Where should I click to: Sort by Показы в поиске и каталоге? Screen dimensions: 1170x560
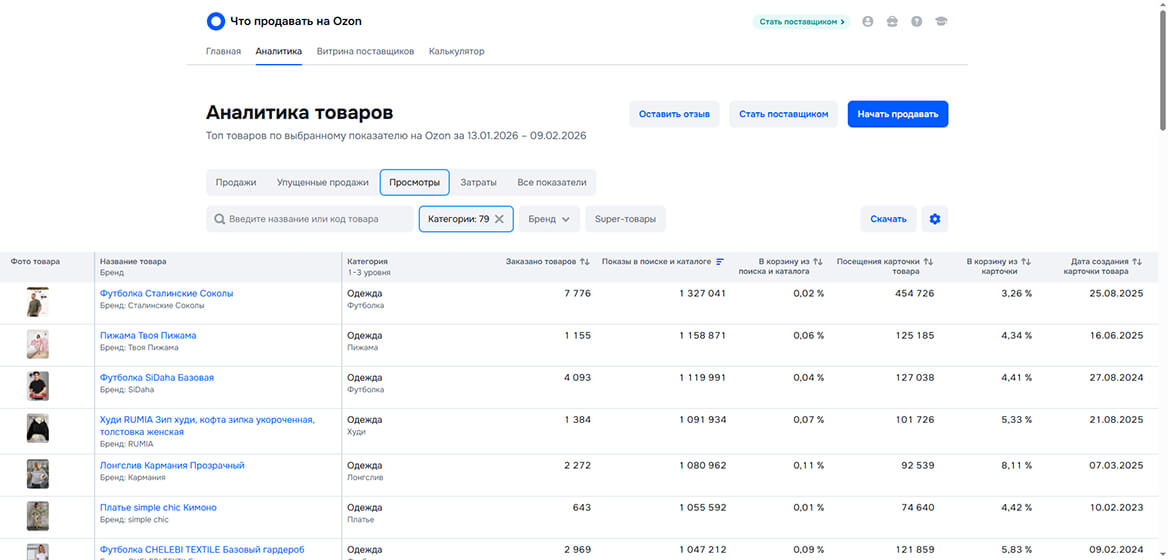click(720, 261)
